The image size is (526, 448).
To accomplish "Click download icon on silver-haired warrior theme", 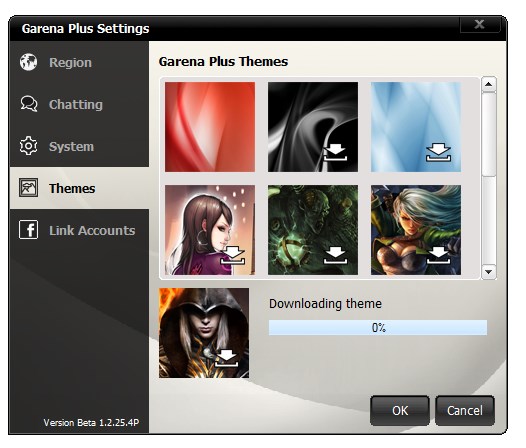I will tap(438, 255).
